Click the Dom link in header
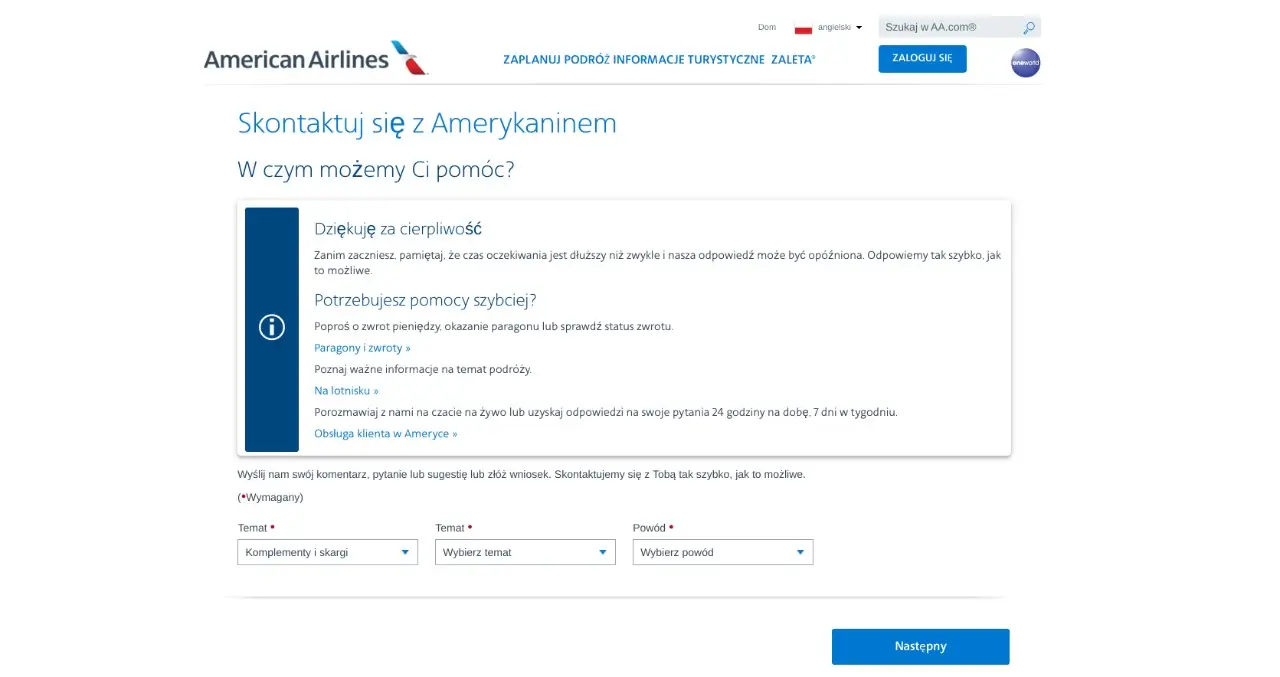The width and height of the screenshot is (1280, 677). point(767,28)
